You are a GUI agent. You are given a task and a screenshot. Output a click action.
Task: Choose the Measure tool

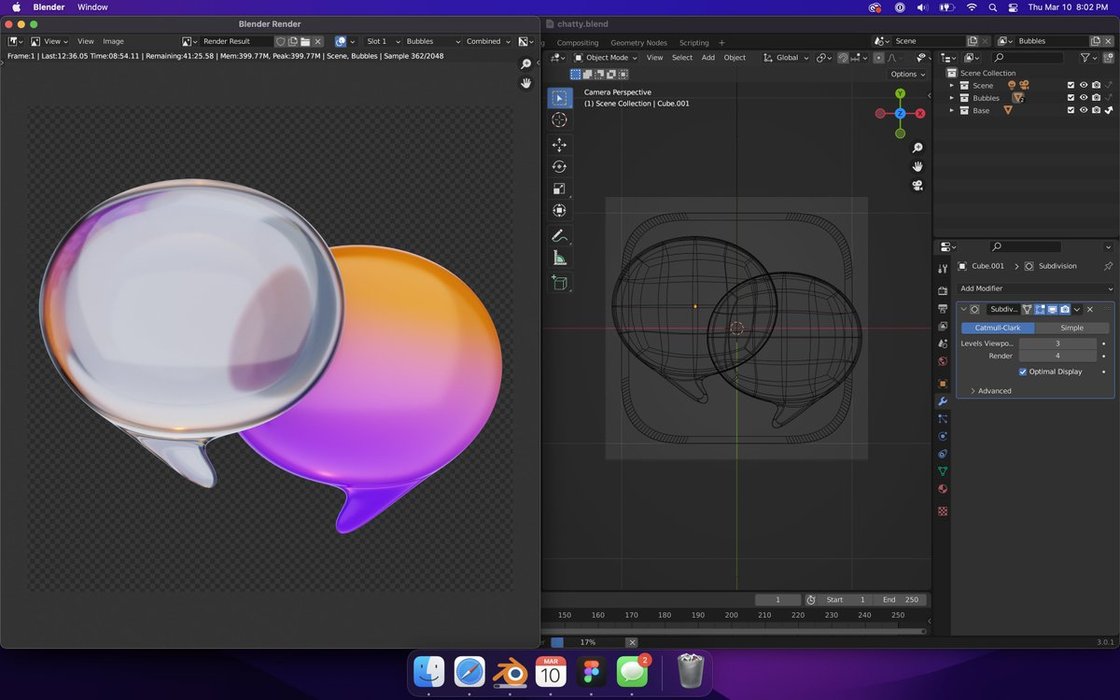[559, 258]
